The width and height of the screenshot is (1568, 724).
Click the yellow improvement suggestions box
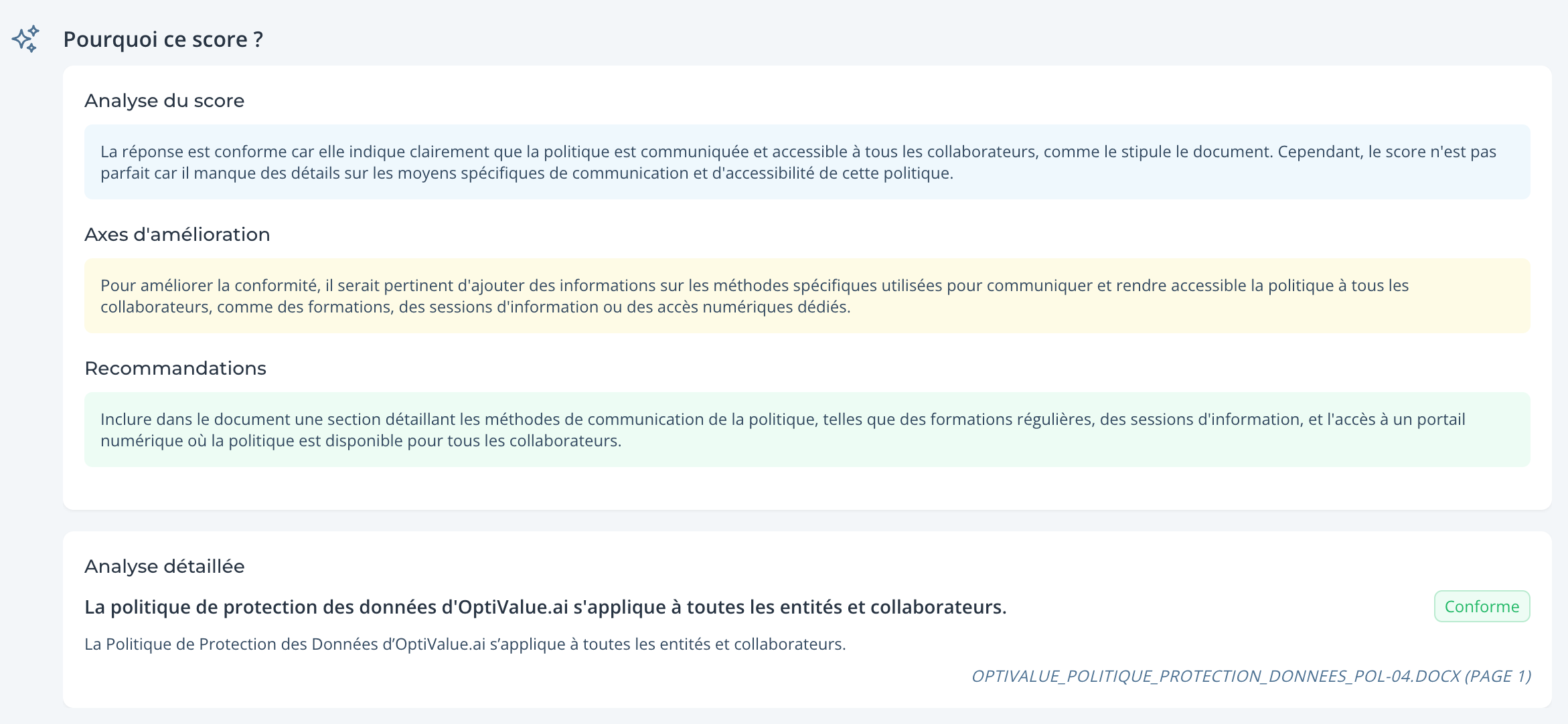pyautogui.click(x=807, y=296)
